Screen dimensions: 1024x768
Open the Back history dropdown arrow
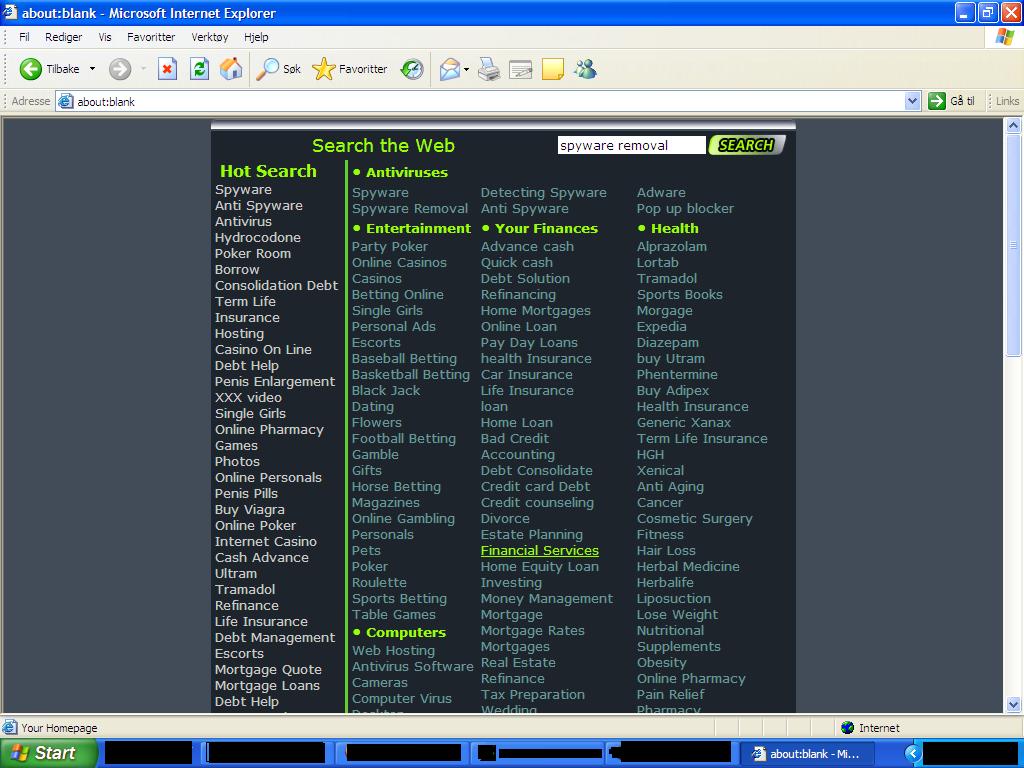click(92, 69)
